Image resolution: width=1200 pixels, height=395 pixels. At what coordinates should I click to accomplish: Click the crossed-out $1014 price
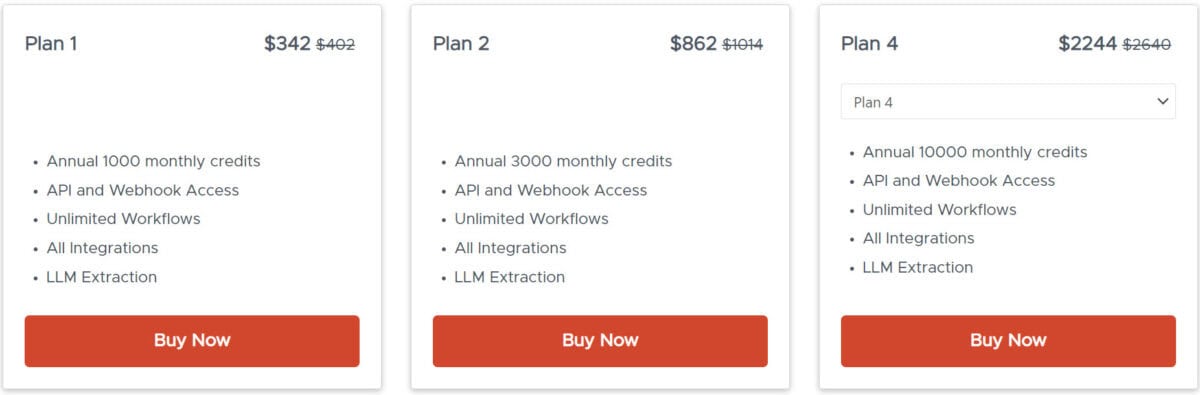[x=743, y=45]
